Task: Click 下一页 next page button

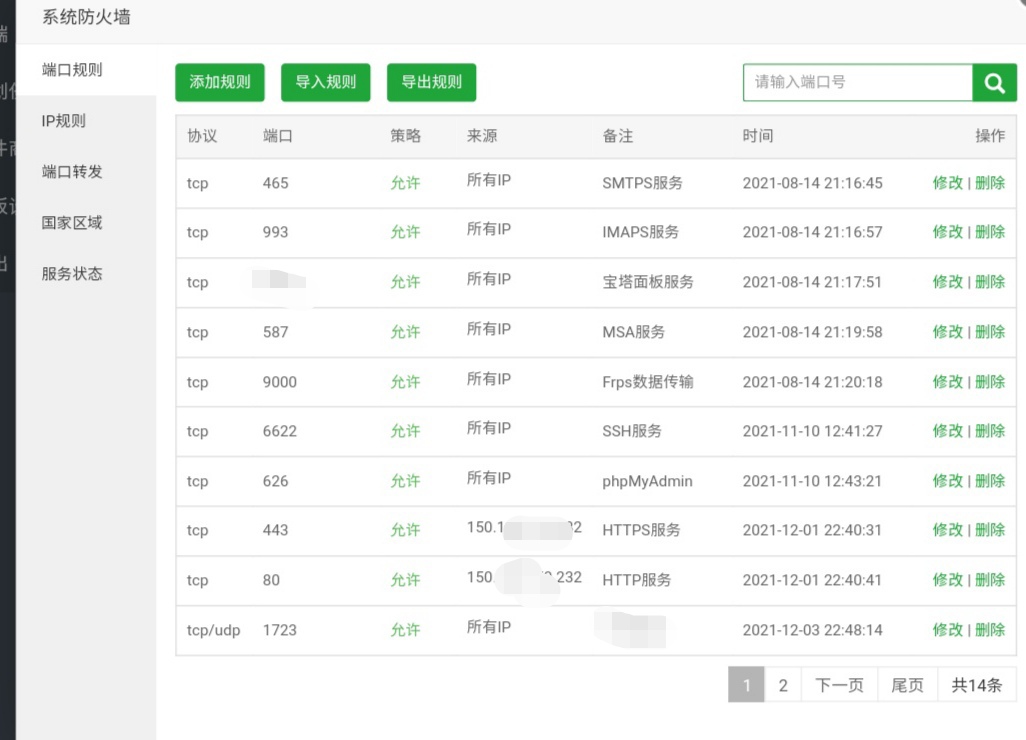Action: pyautogui.click(x=840, y=685)
